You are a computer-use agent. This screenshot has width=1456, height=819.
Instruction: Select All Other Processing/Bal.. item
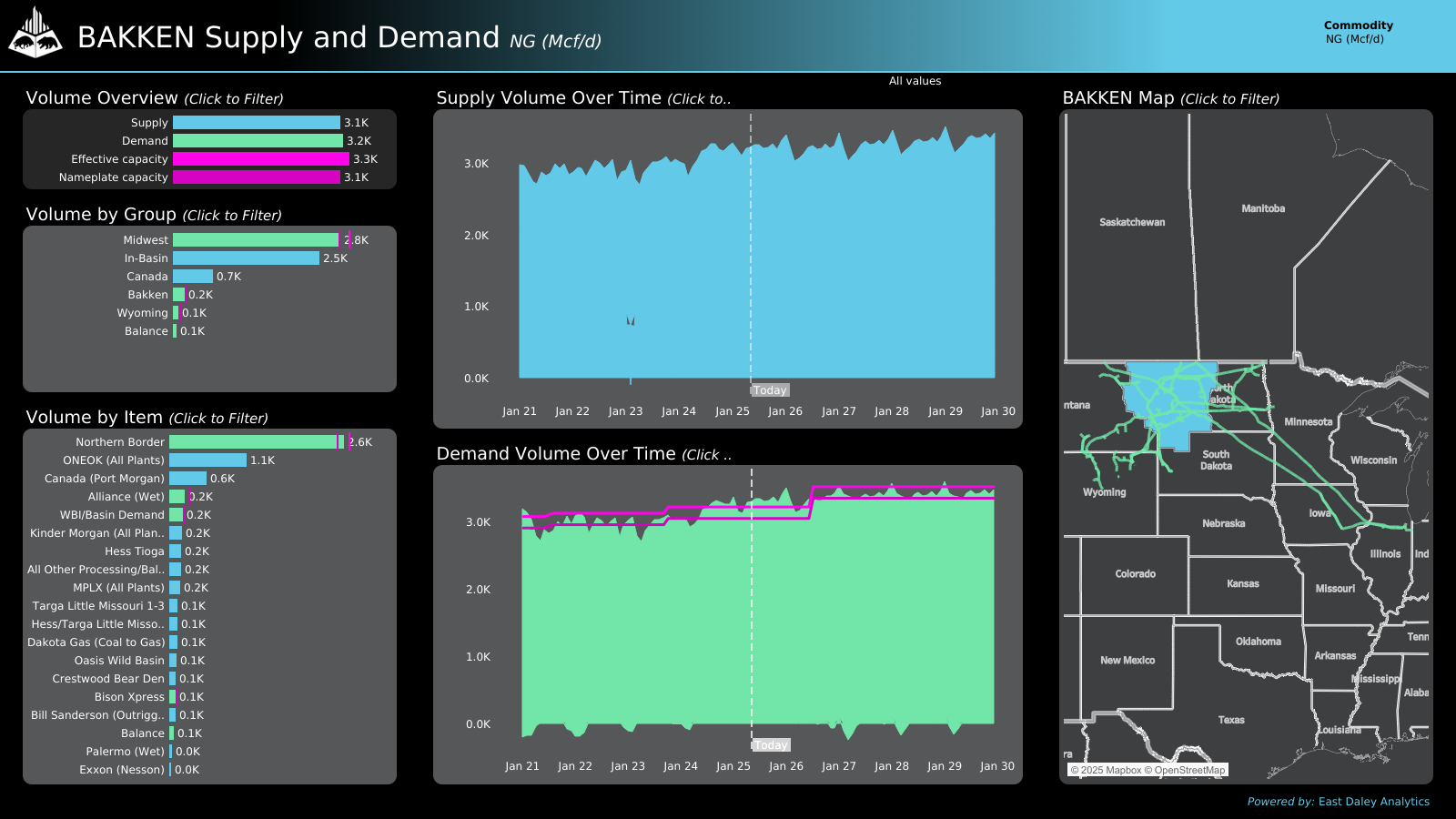[96, 570]
